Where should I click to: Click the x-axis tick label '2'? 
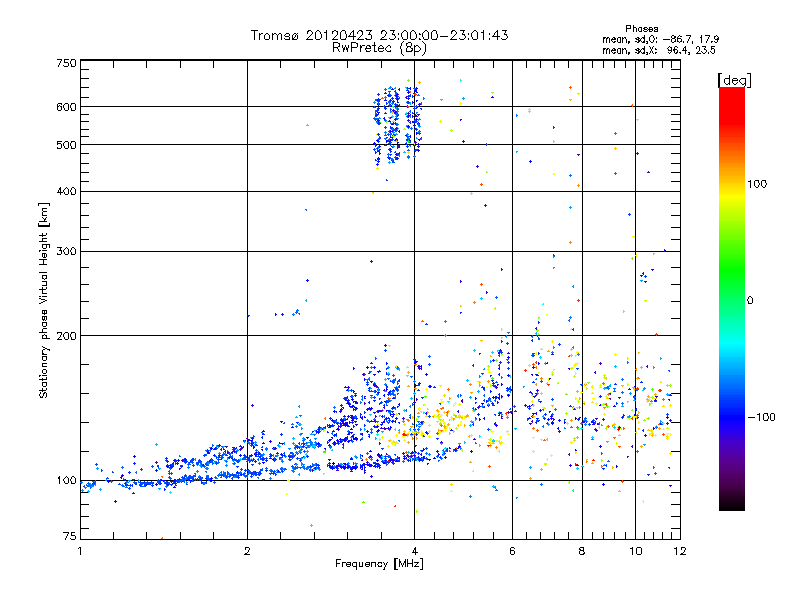[x=247, y=551]
